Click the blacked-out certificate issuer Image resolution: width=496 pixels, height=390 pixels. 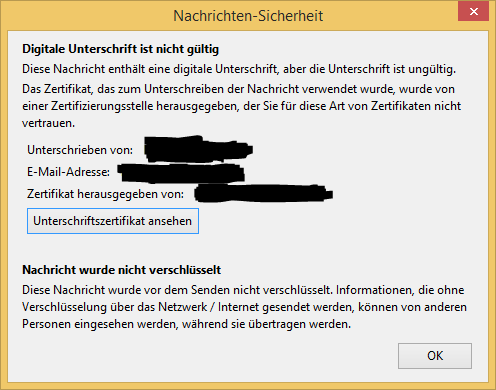pos(263,193)
